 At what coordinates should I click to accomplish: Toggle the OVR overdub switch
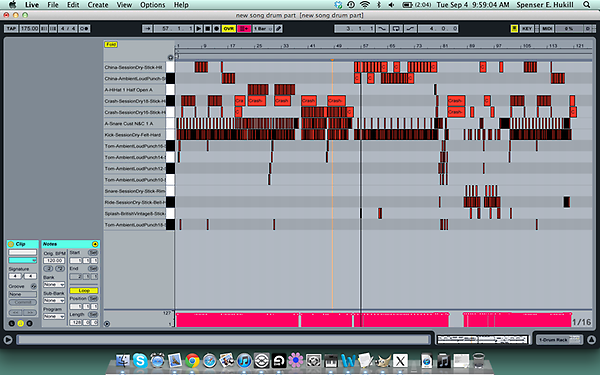pos(228,29)
